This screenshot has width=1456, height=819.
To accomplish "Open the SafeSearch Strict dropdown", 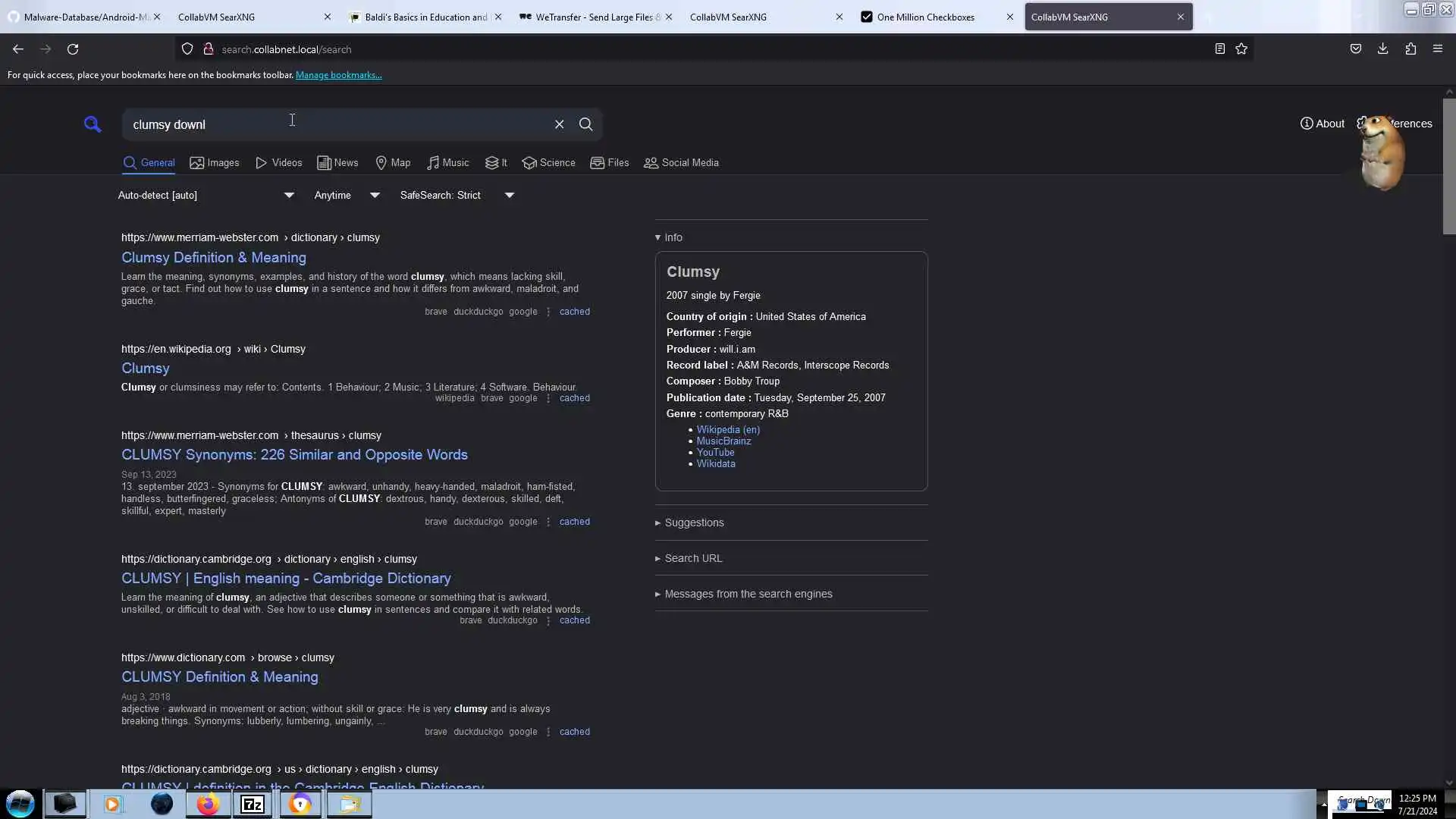I will click(457, 195).
